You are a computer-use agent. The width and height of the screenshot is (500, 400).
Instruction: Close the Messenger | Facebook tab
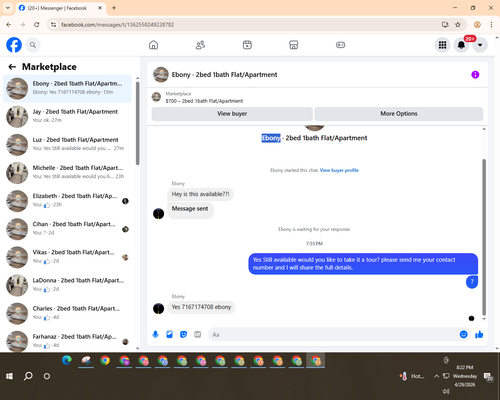point(100,8)
